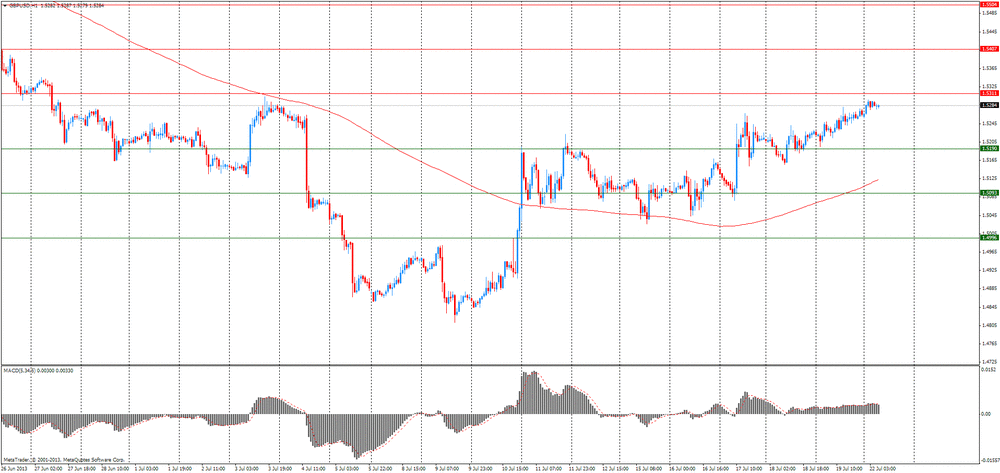The width and height of the screenshot is (1000, 473).
Task: Click the green 1.4996 support price label
Action: [989, 238]
